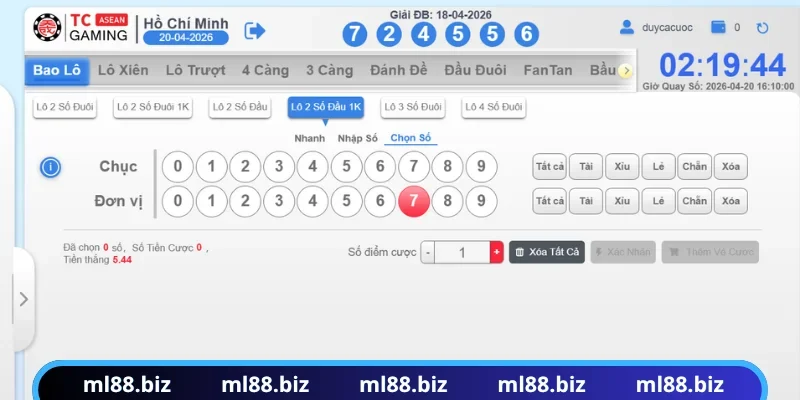
Task: Choose the Lô 3 Số Đuôi bet type
Action: point(413,107)
